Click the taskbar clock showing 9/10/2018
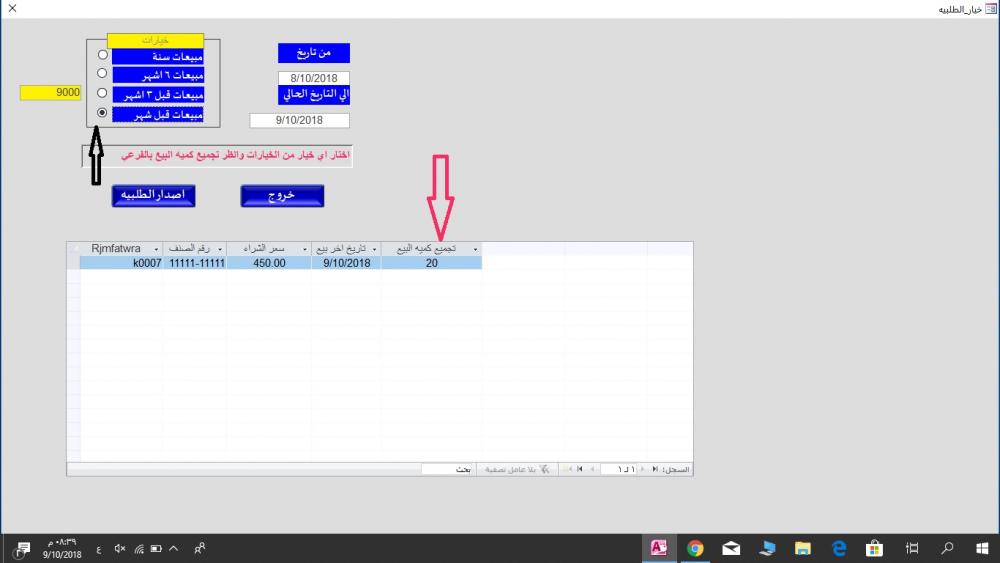 pos(62,548)
